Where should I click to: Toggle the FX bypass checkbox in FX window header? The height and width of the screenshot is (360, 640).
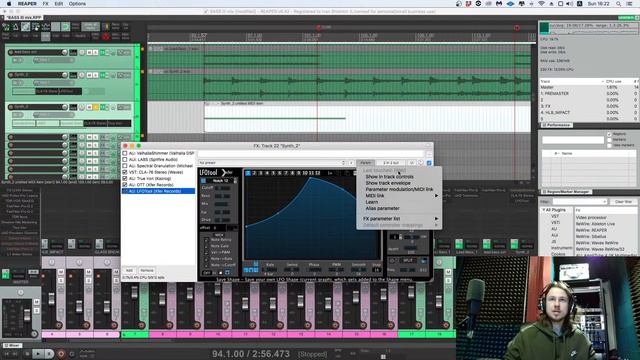(429, 162)
